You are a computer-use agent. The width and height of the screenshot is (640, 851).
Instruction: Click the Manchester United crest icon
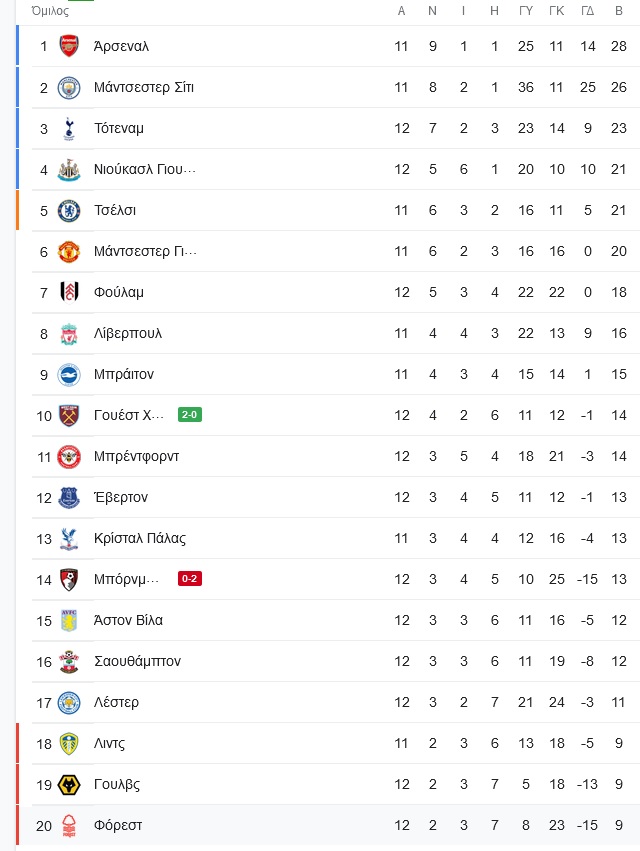click(69, 252)
